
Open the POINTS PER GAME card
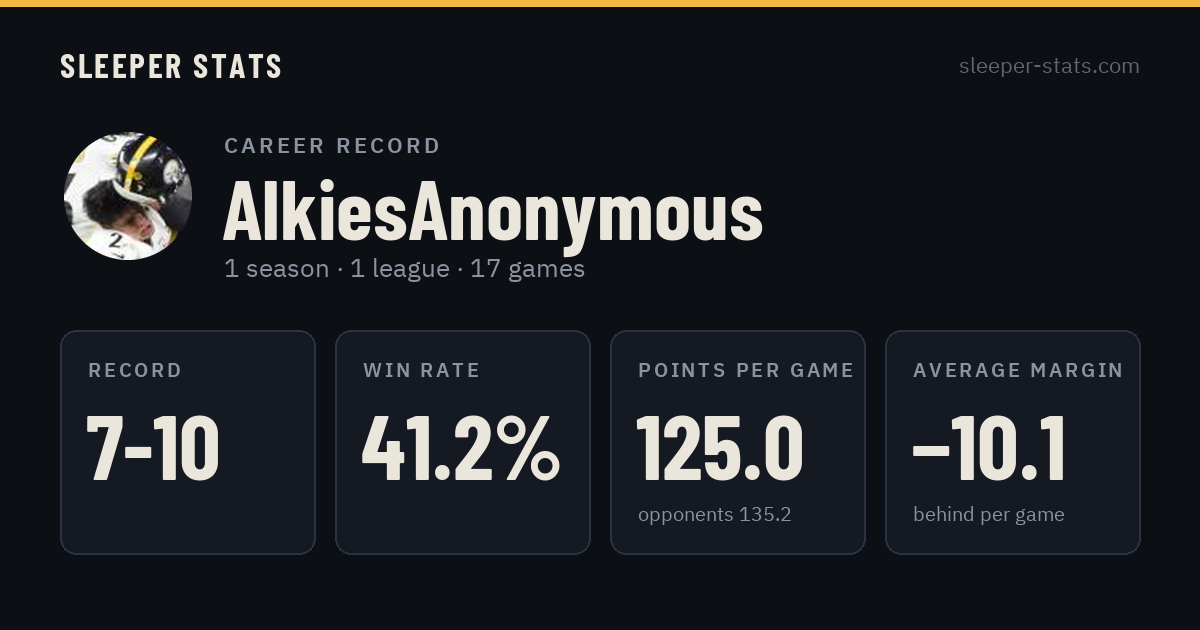click(x=738, y=442)
